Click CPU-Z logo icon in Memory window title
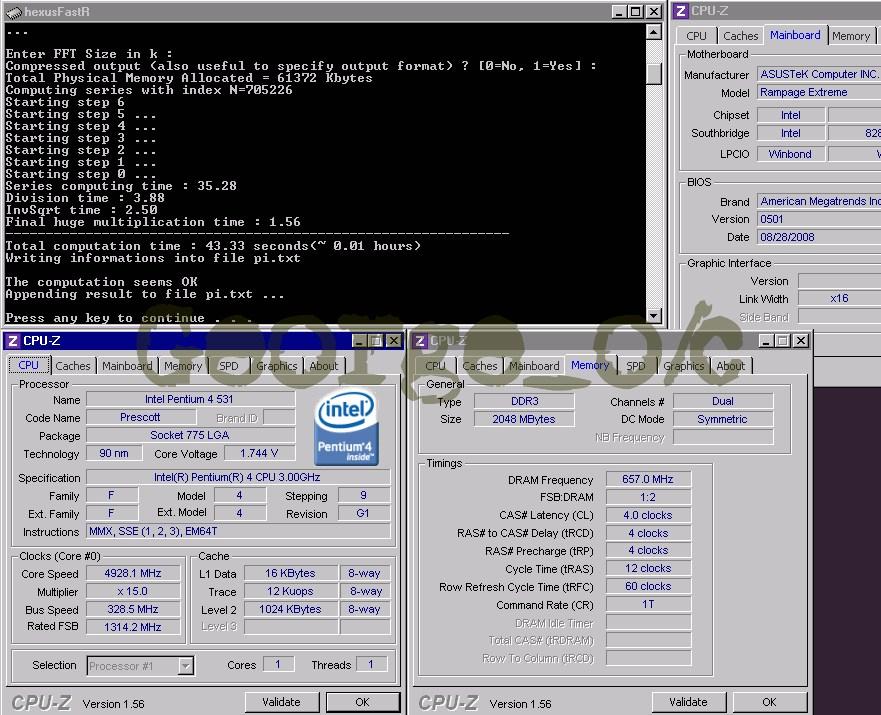Screen dimensions: 881x715 pyautogui.click(x=420, y=341)
